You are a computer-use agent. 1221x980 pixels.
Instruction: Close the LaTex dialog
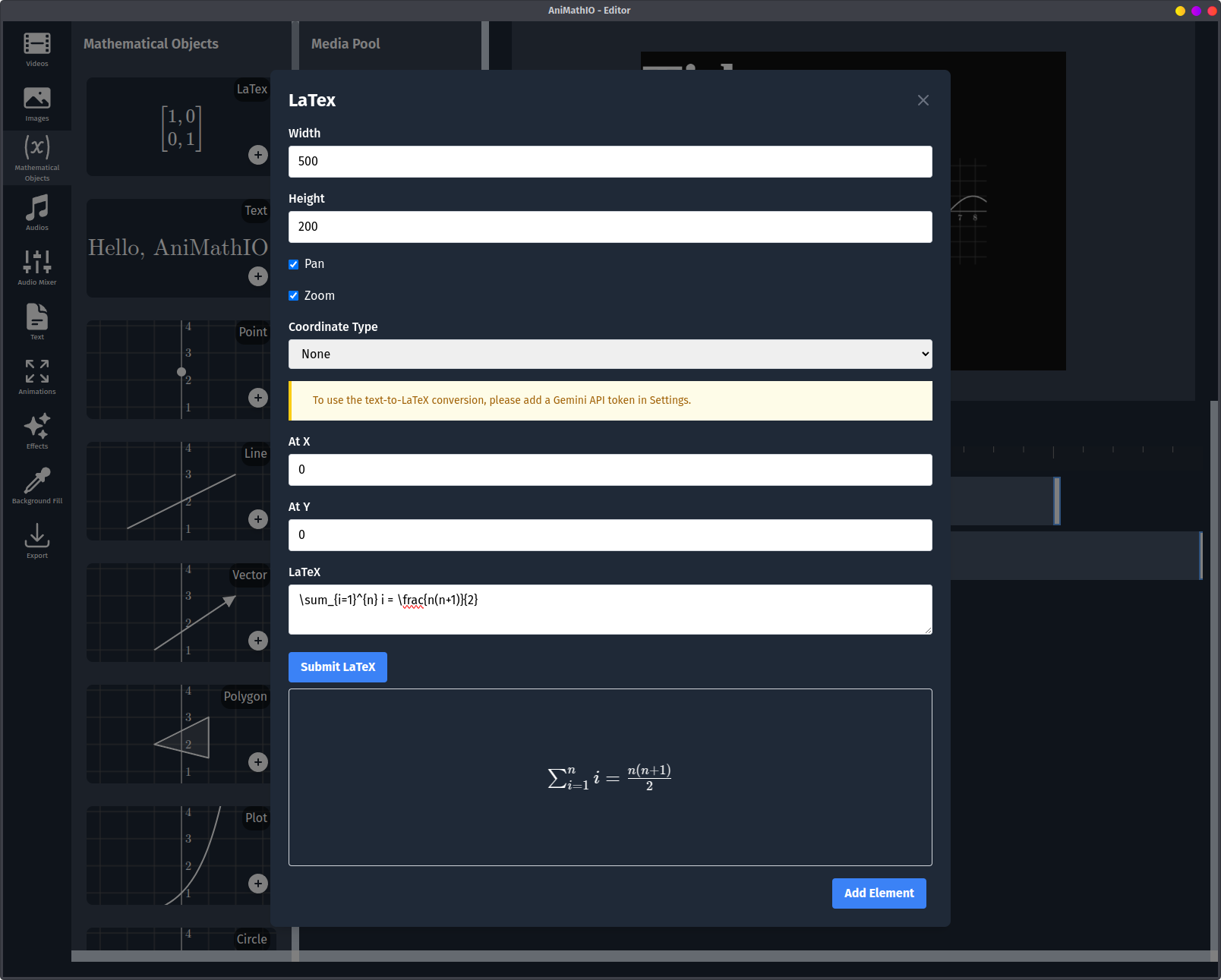pyautogui.click(x=923, y=100)
